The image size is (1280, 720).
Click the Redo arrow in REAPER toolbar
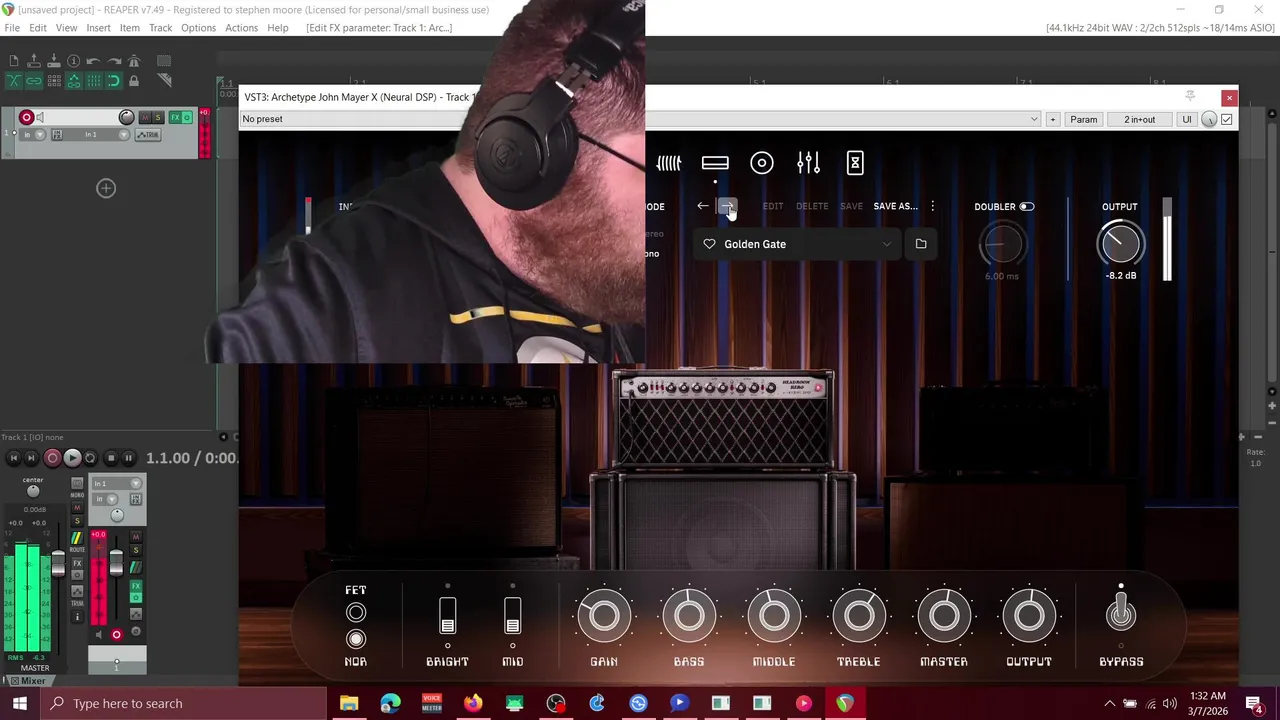pyautogui.click(x=114, y=61)
